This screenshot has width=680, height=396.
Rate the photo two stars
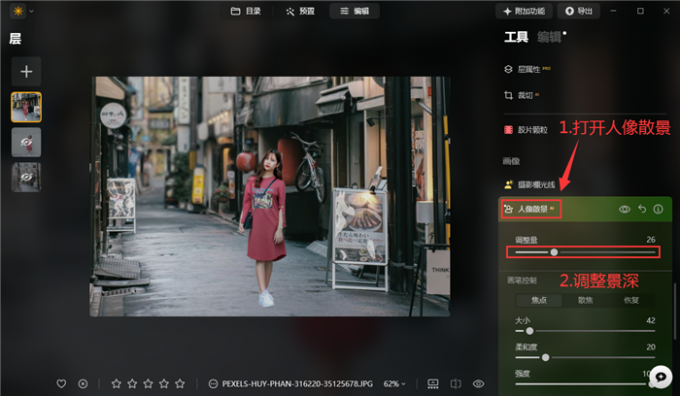click(132, 384)
